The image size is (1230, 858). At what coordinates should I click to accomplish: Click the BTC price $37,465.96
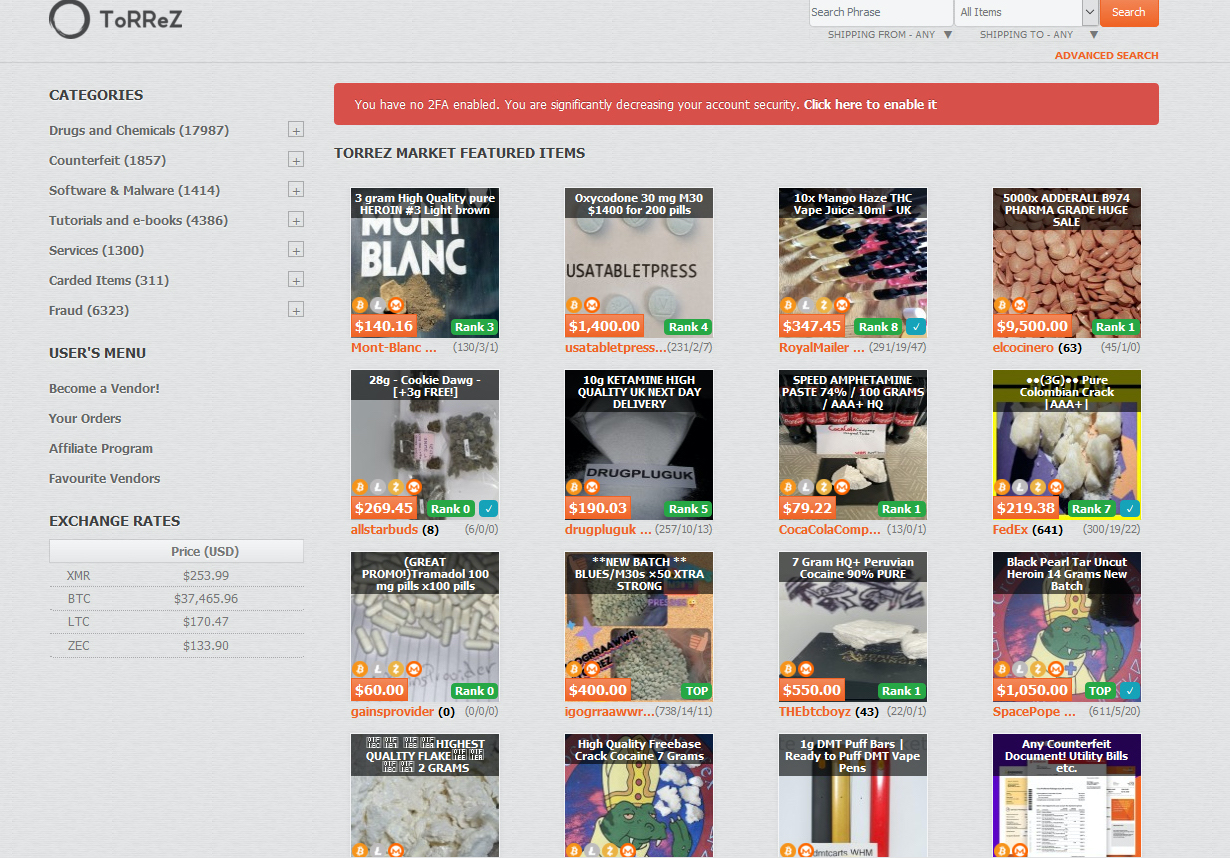[206, 599]
